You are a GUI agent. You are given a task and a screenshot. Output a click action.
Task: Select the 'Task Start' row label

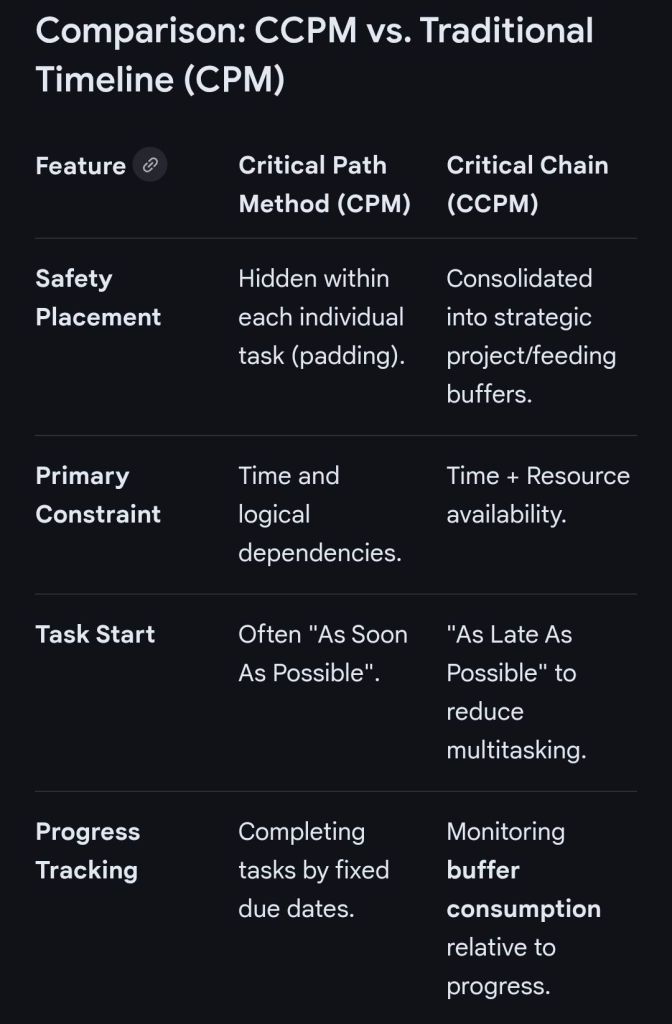coord(95,634)
